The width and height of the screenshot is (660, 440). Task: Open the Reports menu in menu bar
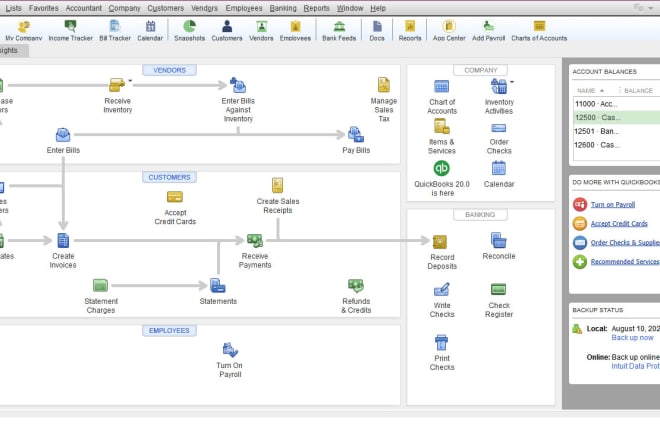tap(316, 8)
